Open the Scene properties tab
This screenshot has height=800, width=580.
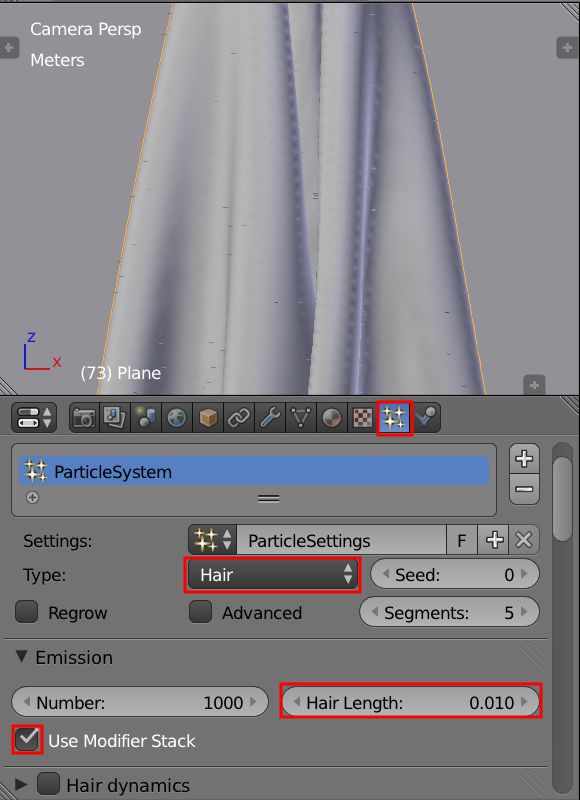click(146, 418)
